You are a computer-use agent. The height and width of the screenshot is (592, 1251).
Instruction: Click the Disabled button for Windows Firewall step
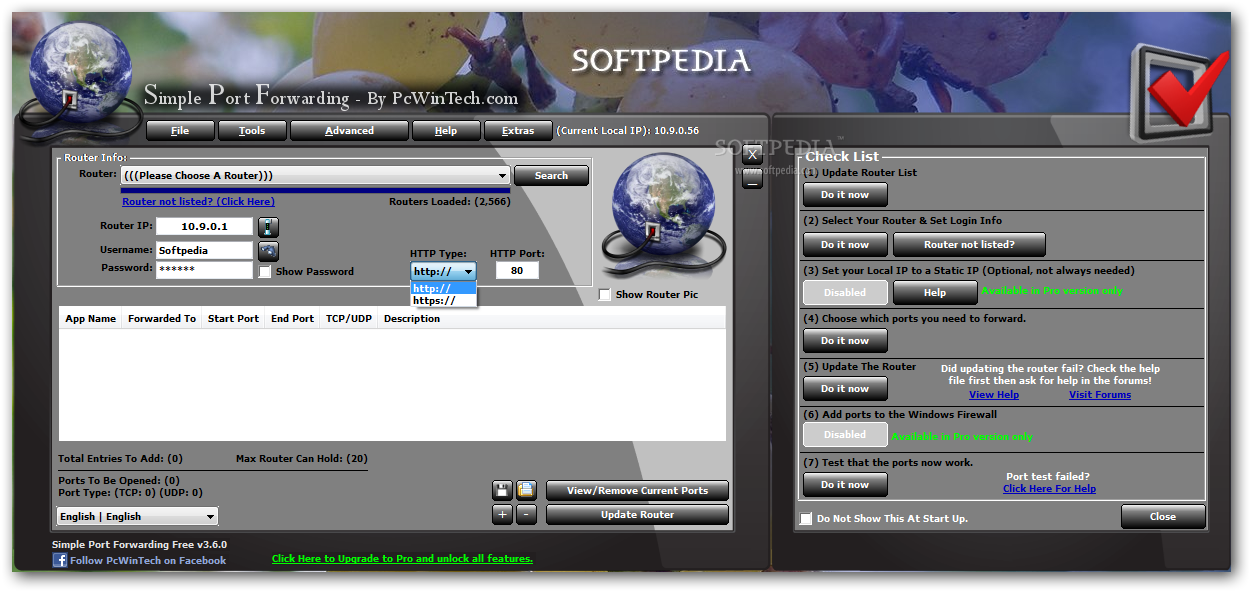[x=845, y=435]
